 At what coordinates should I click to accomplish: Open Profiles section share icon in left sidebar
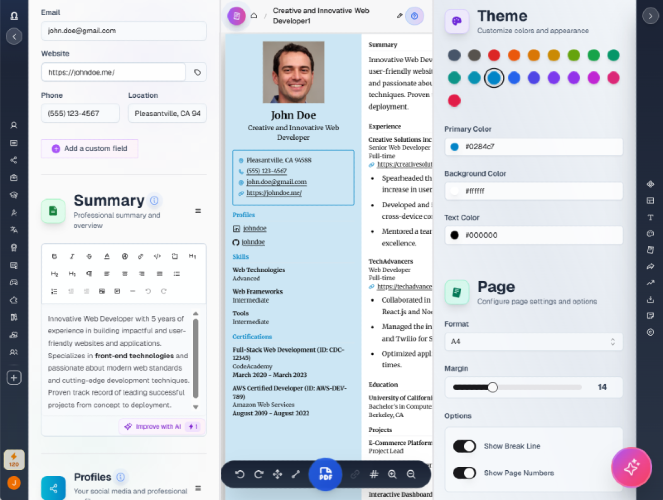(x=14, y=160)
